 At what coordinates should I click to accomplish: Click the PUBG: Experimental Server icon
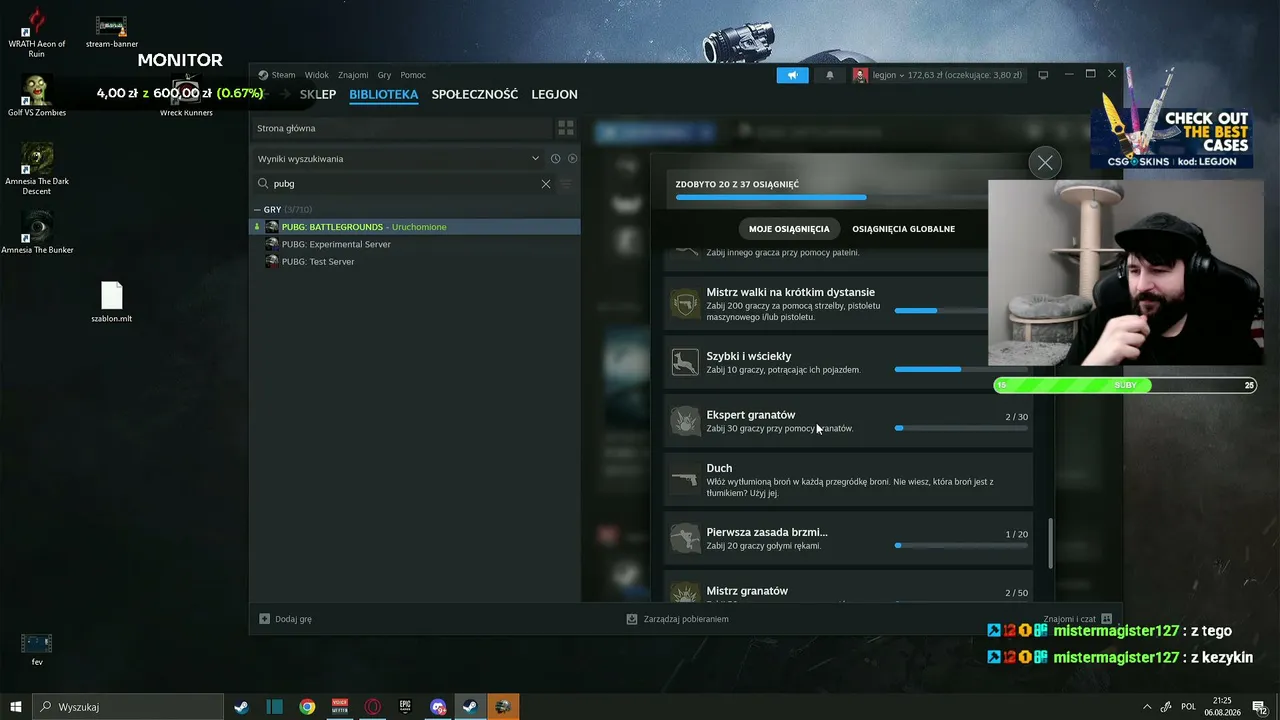272,244
